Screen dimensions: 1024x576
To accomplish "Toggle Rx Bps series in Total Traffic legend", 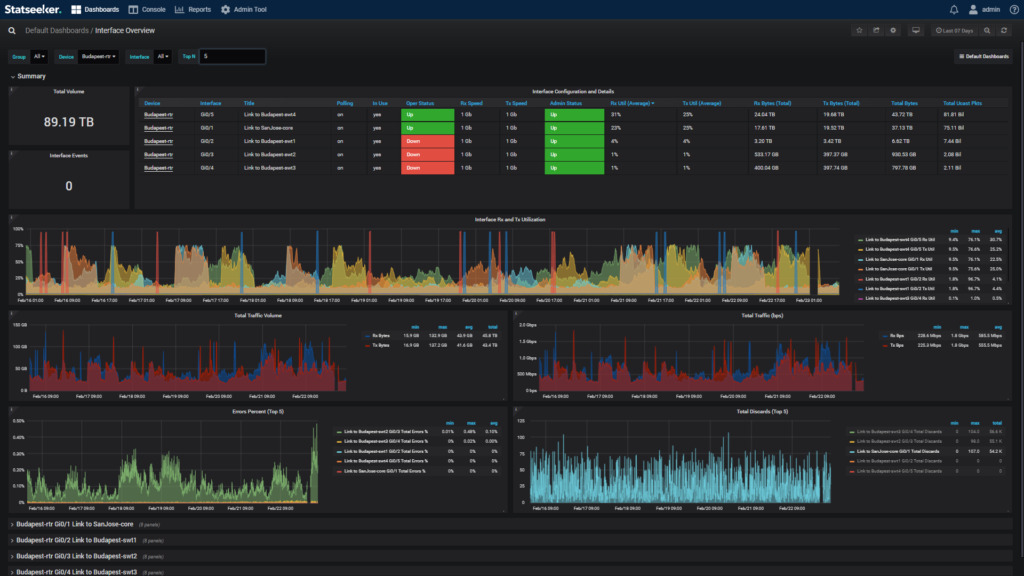I will click(x=897, y=336).
